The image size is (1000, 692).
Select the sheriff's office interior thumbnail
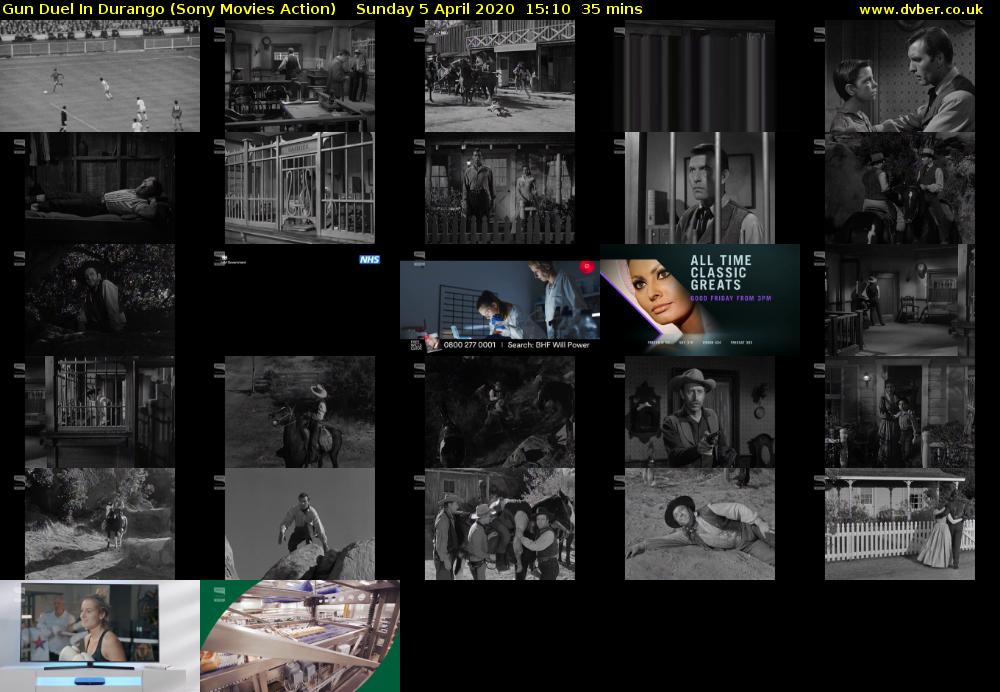[300, 76]
